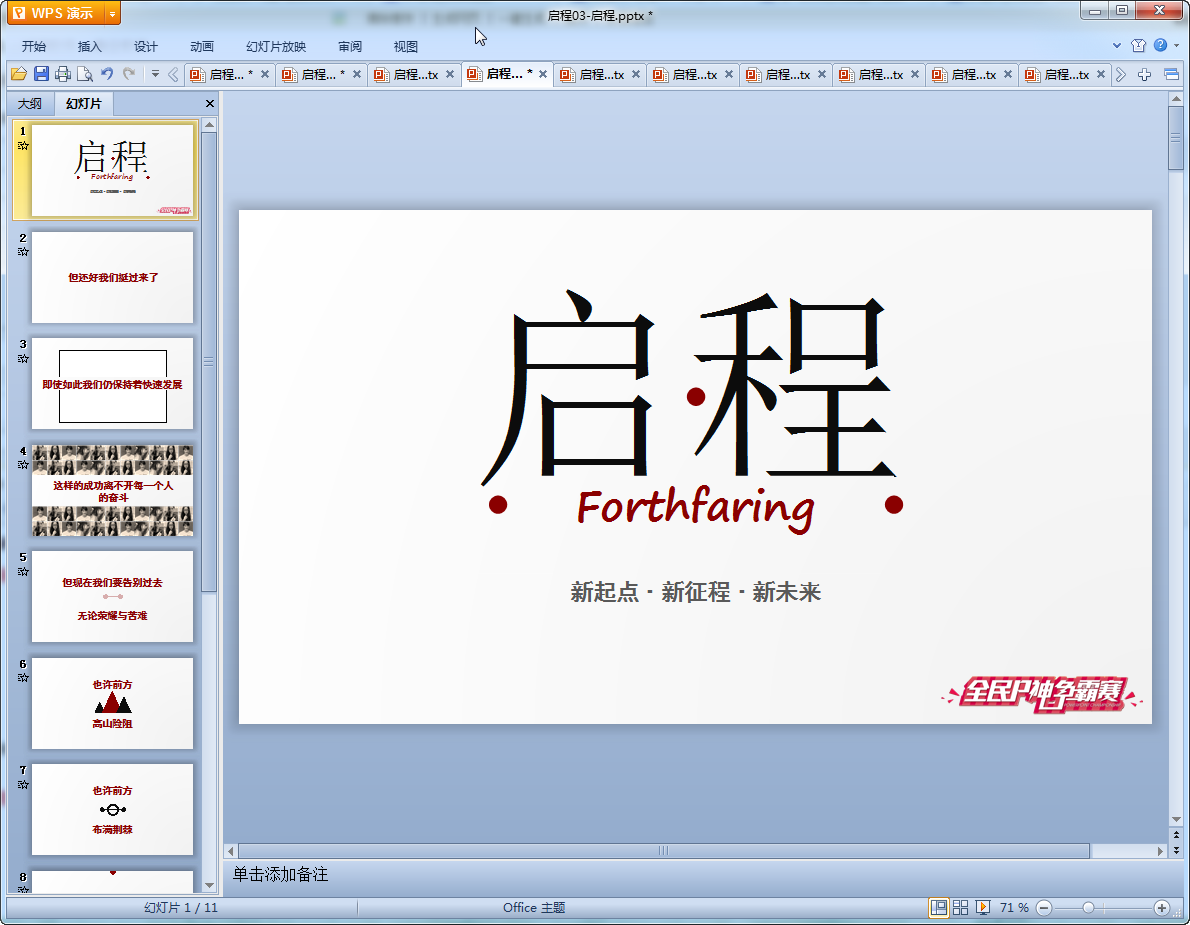1190x925 pixels.
Task: Select the 幻灯片 panel tab
Action: tap(83, 103)
